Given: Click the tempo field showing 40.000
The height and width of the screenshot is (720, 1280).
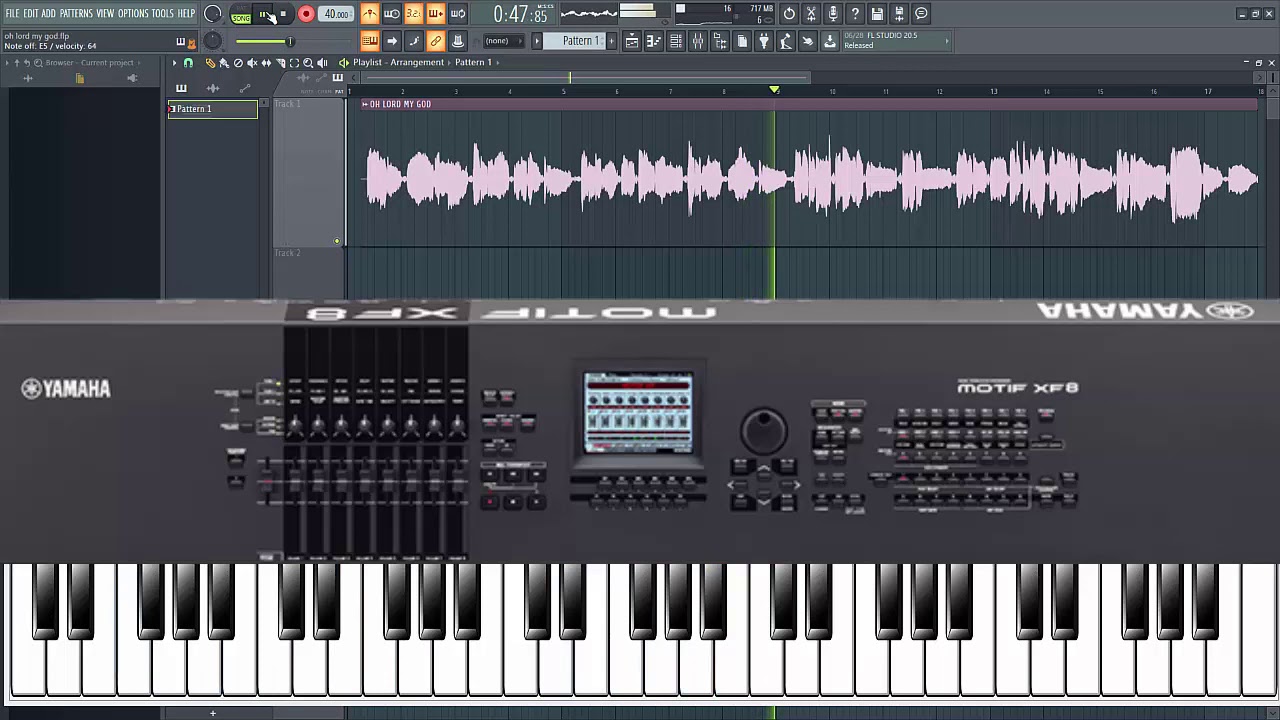Looking at the screenshot, I should point(337,14).
